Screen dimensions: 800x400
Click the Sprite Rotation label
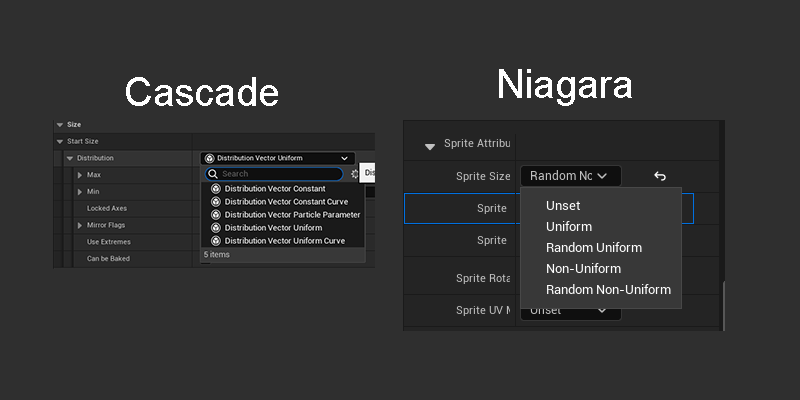tap(483, 278)
